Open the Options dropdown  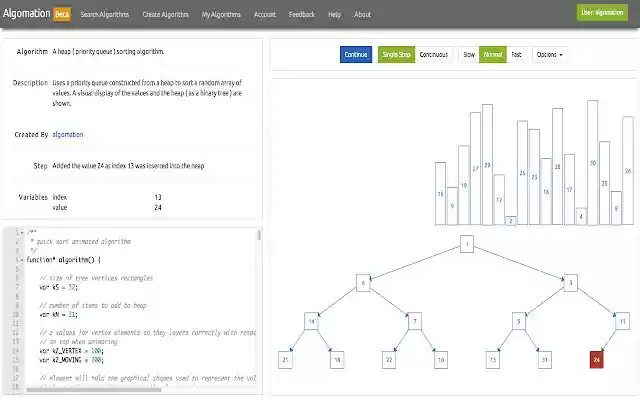549,54
